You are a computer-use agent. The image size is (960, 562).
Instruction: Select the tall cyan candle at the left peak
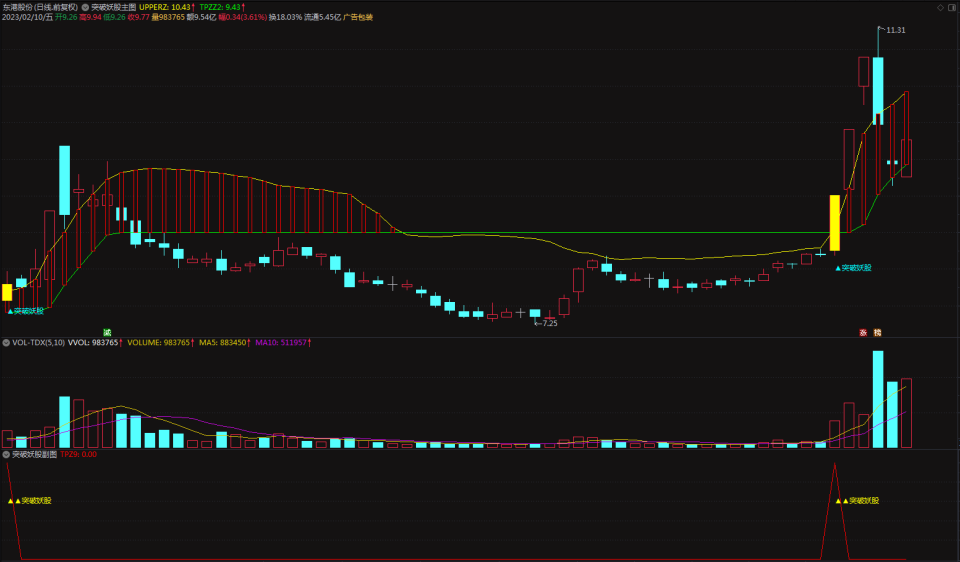[x=64, y=180]
